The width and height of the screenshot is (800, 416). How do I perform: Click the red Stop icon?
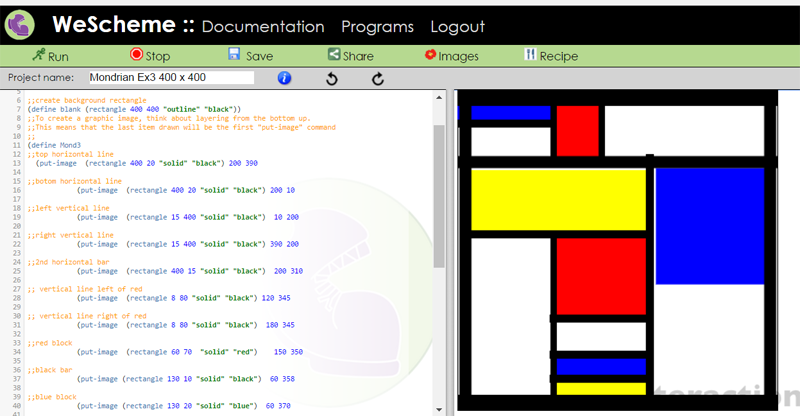[136, 54]
